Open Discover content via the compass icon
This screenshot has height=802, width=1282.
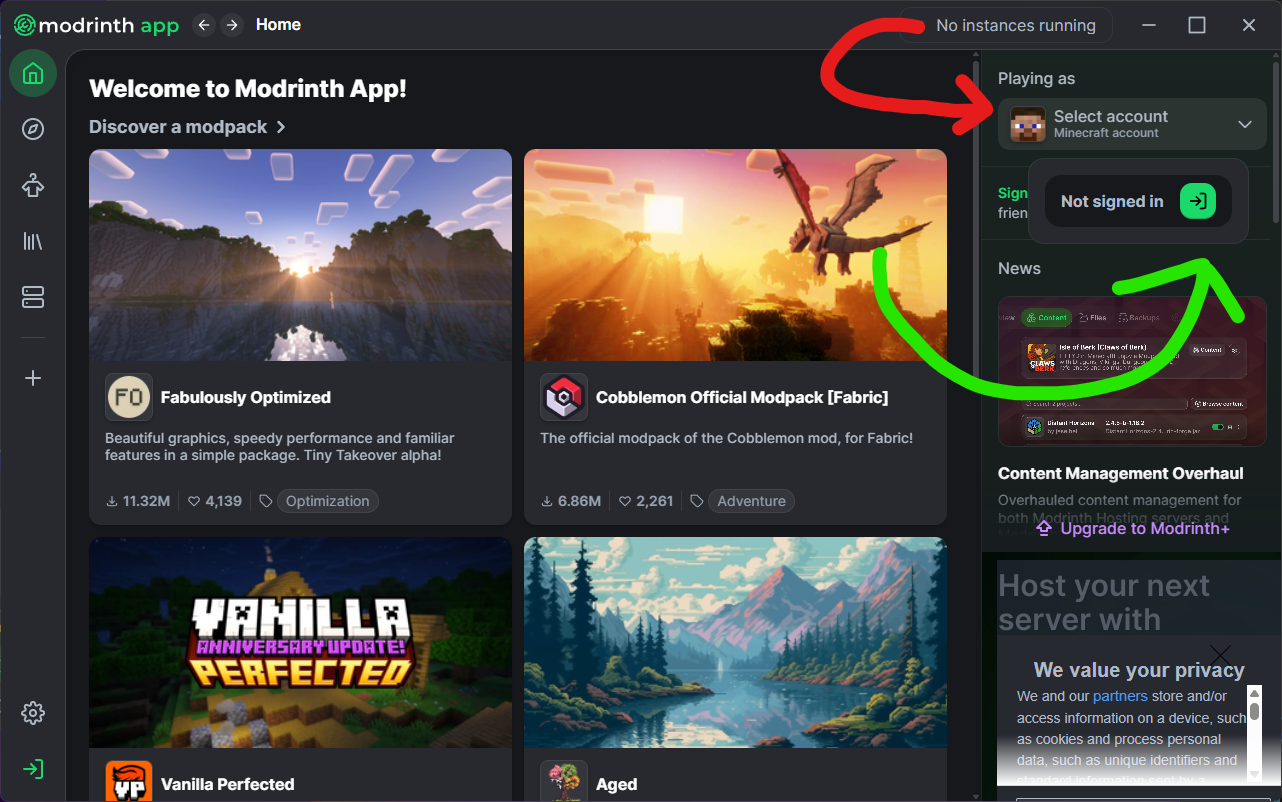coord(33,129)
